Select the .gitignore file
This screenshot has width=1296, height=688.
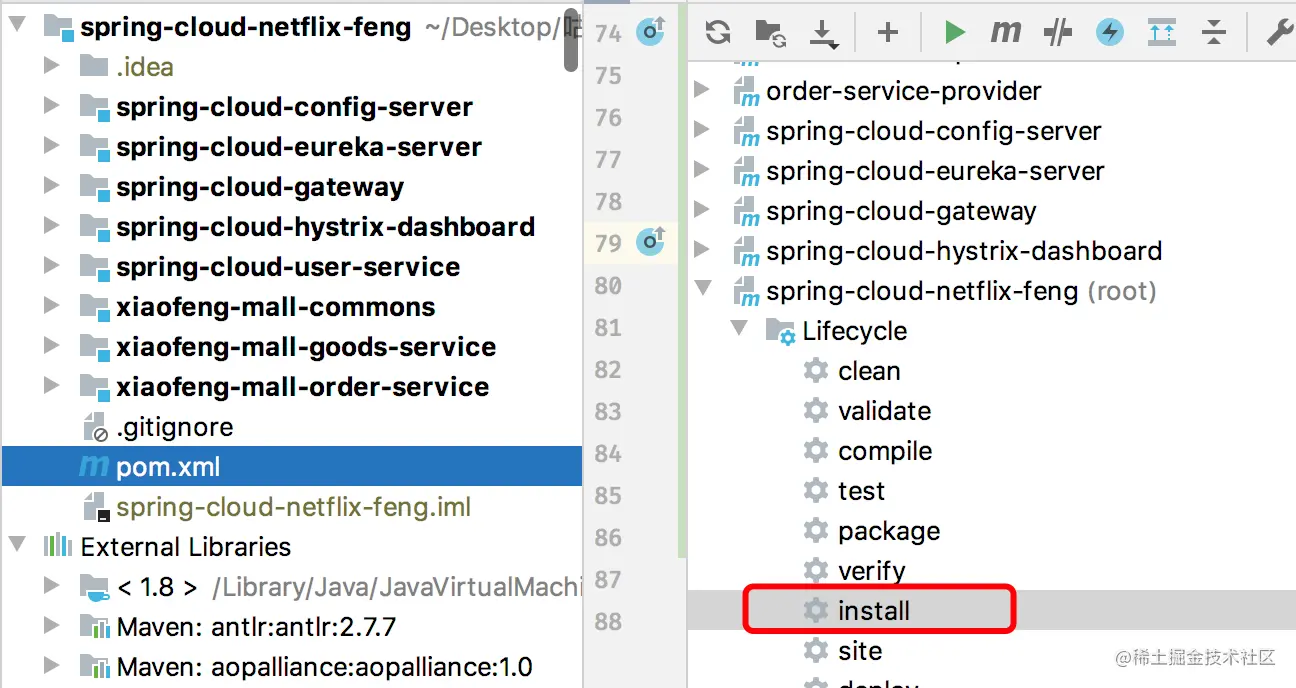(x=174, y=427)
